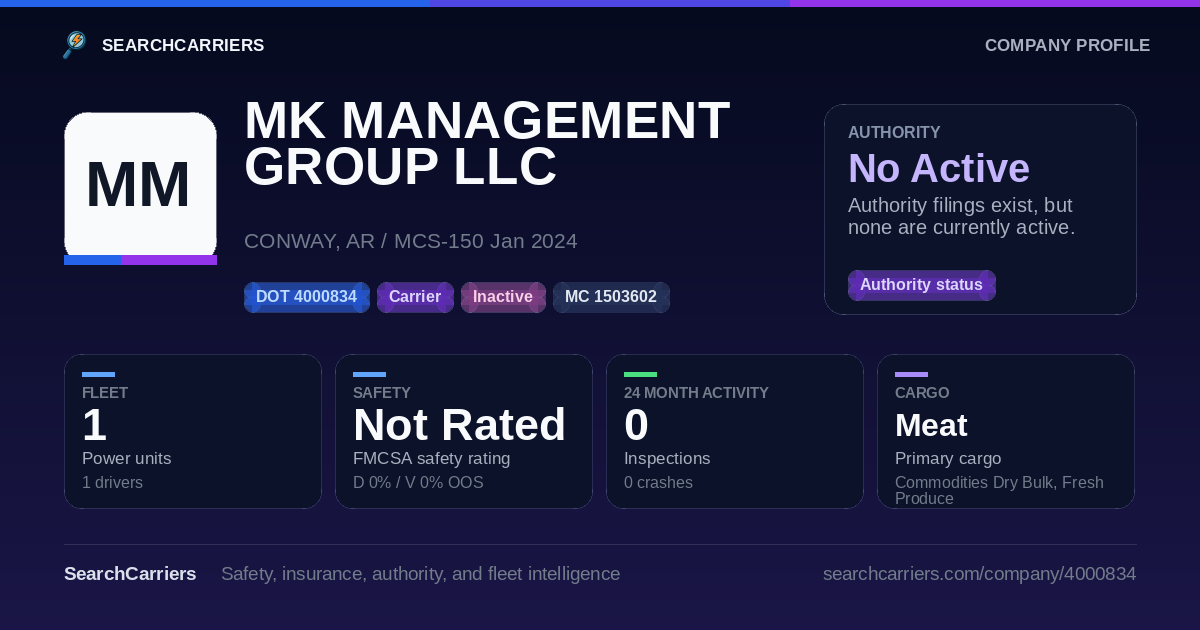The image size is (1200, 630).
Task: Click the Inactive status badge
Action: [x=503, y=297]
